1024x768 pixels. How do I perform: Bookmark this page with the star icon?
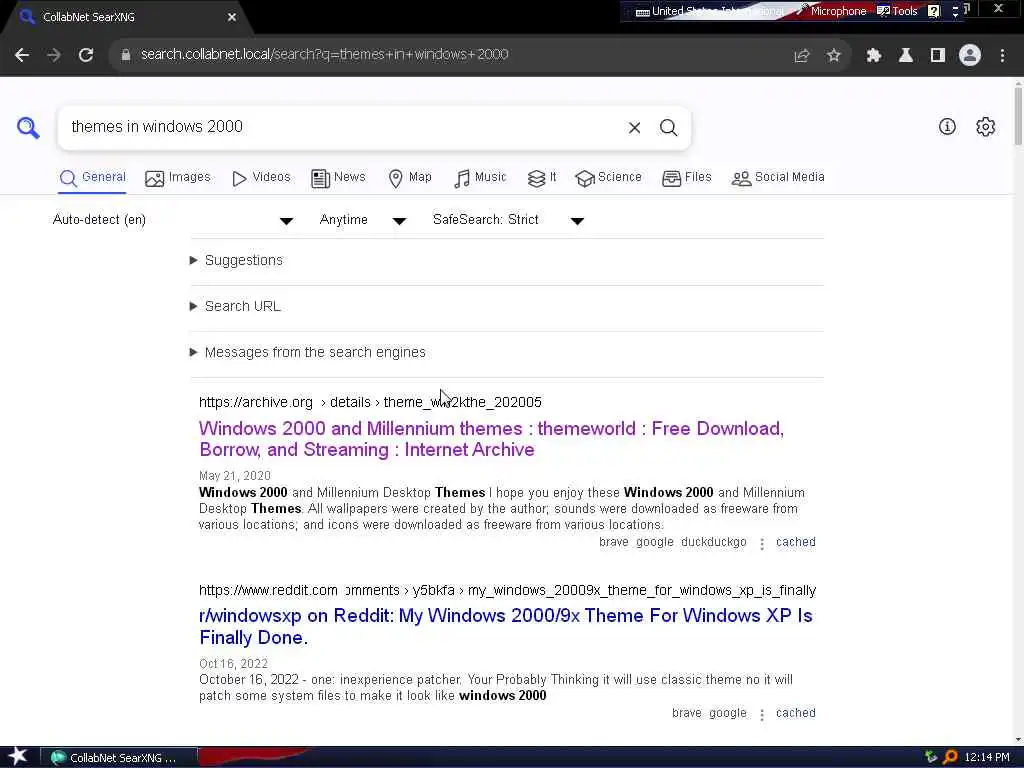(x=834, y=56)
